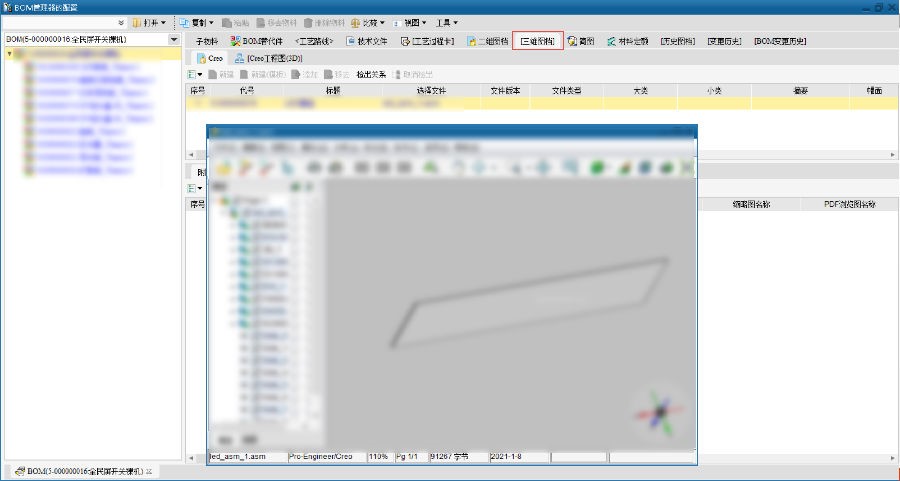Screen dimensions: 900x481
Task: Click the 新建 icon in file toolbar
Action: coord(221,74)
